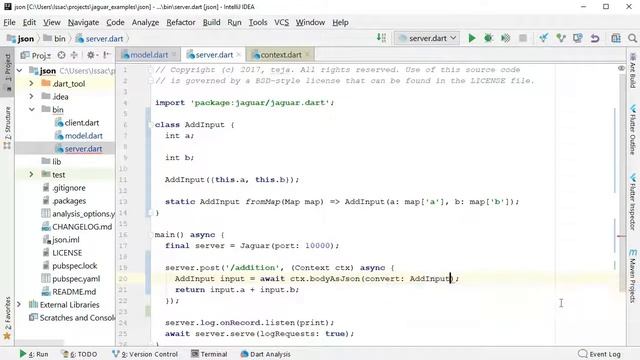This screenshot has width=640, height=360.
Task: Open the Project panel settings gear
Action: (x=92, y=55)
